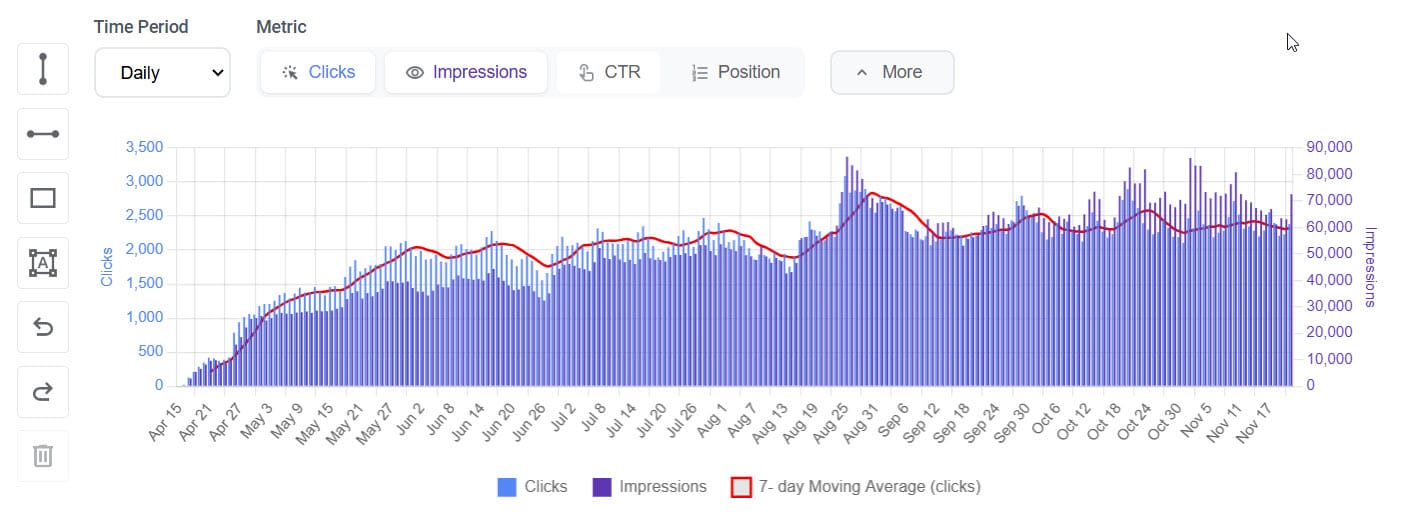Select the horizontal line annotation tool
1402x528 pixels.
(x=43, y=134)
